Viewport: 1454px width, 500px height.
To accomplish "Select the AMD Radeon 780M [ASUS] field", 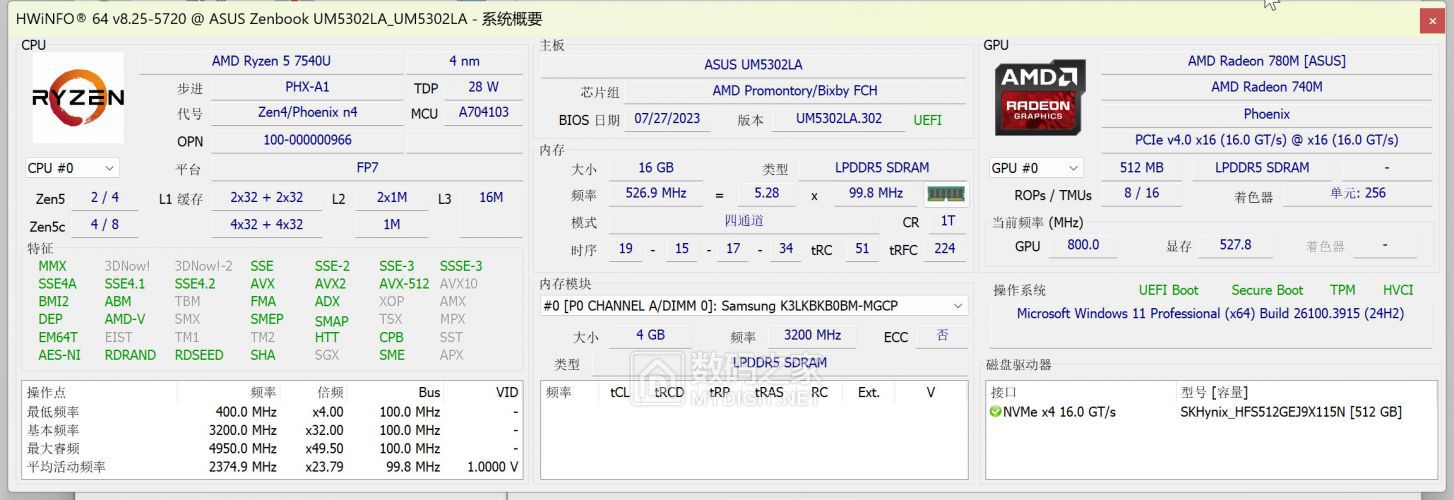I will 1266,61.
